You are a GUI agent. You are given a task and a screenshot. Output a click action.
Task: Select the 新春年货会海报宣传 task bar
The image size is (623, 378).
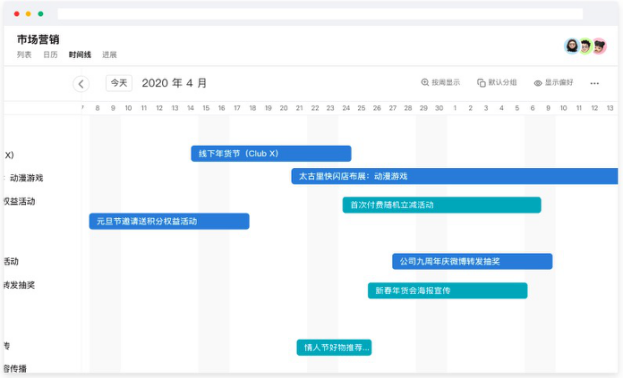click(x=448, y=290)
